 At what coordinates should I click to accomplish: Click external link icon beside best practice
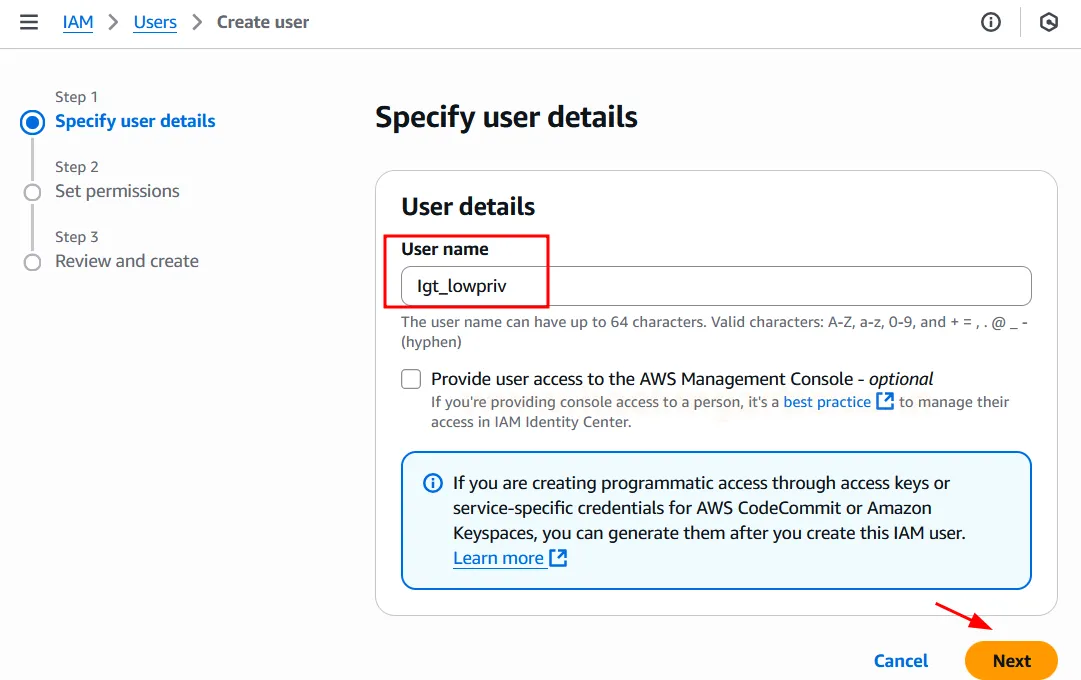[885, 401]
